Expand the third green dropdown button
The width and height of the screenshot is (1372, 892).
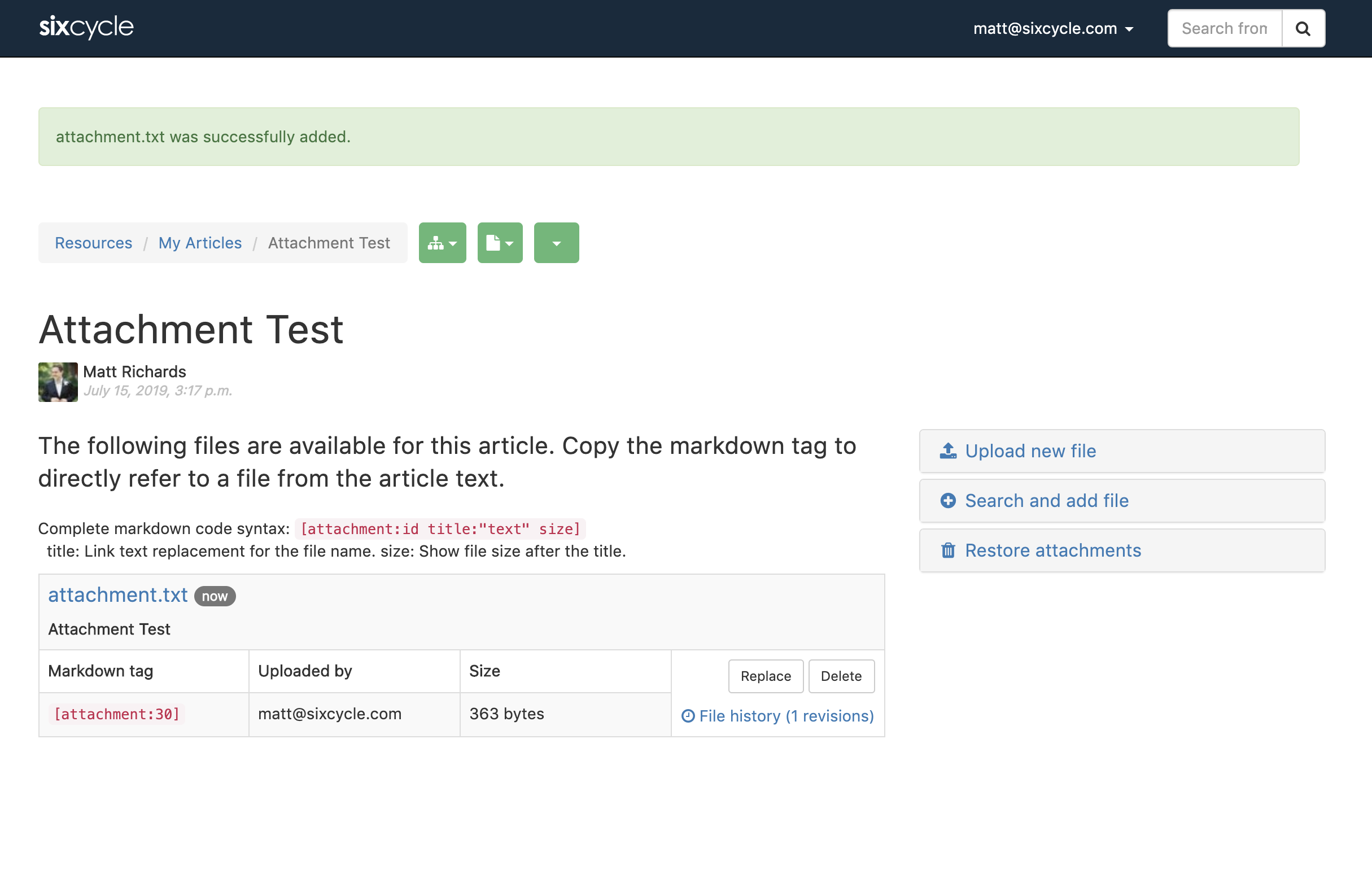tap(556, 242)
